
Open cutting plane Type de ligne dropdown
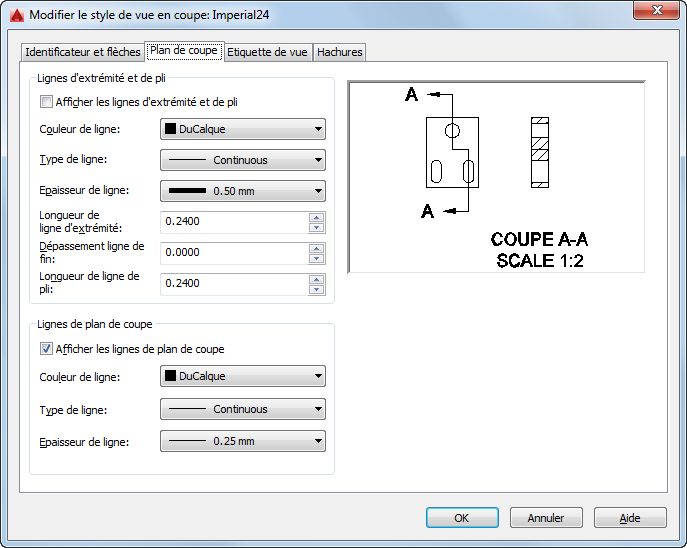click(243, 409)
